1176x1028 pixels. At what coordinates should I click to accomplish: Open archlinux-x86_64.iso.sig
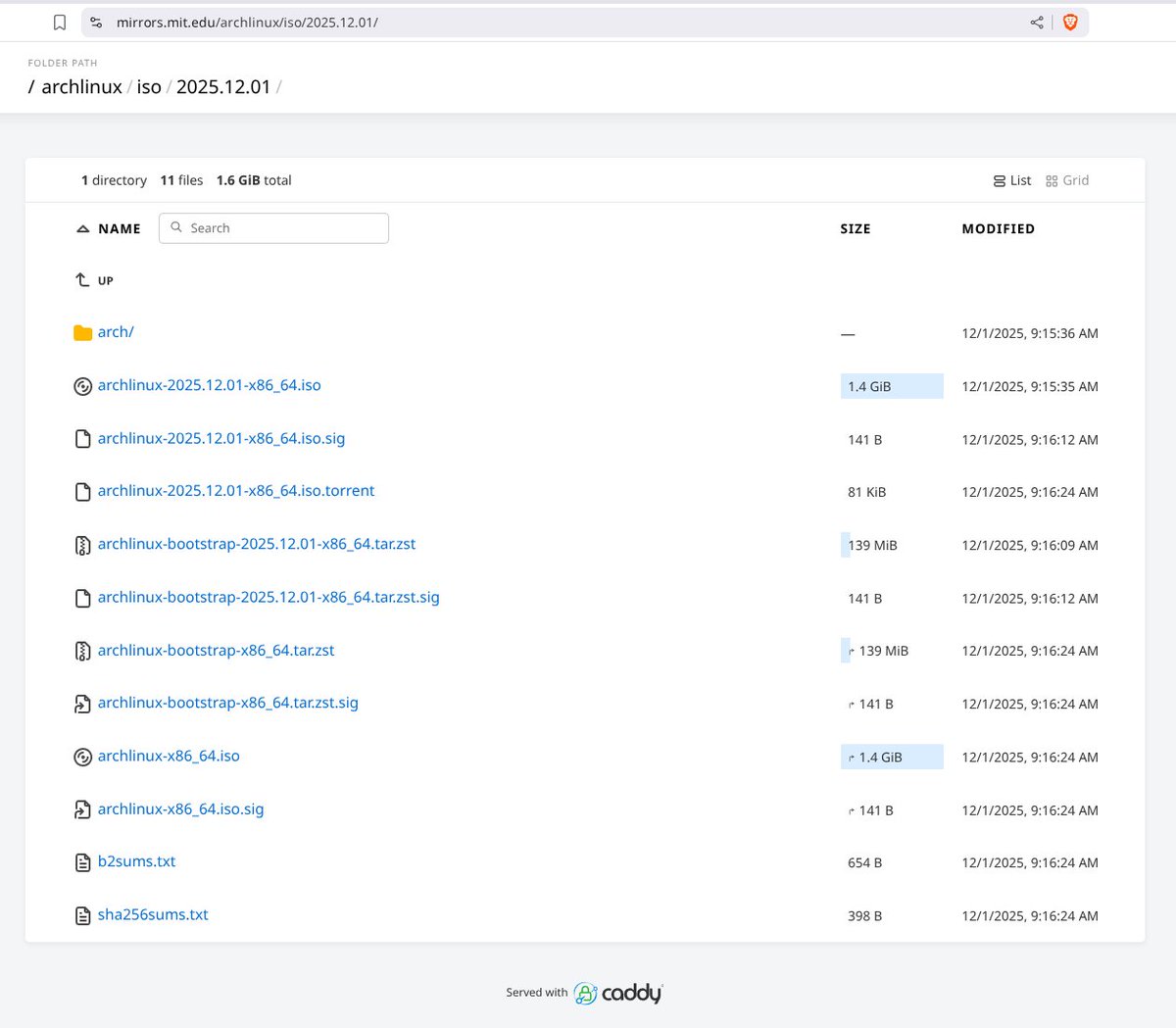coord(180,808)
